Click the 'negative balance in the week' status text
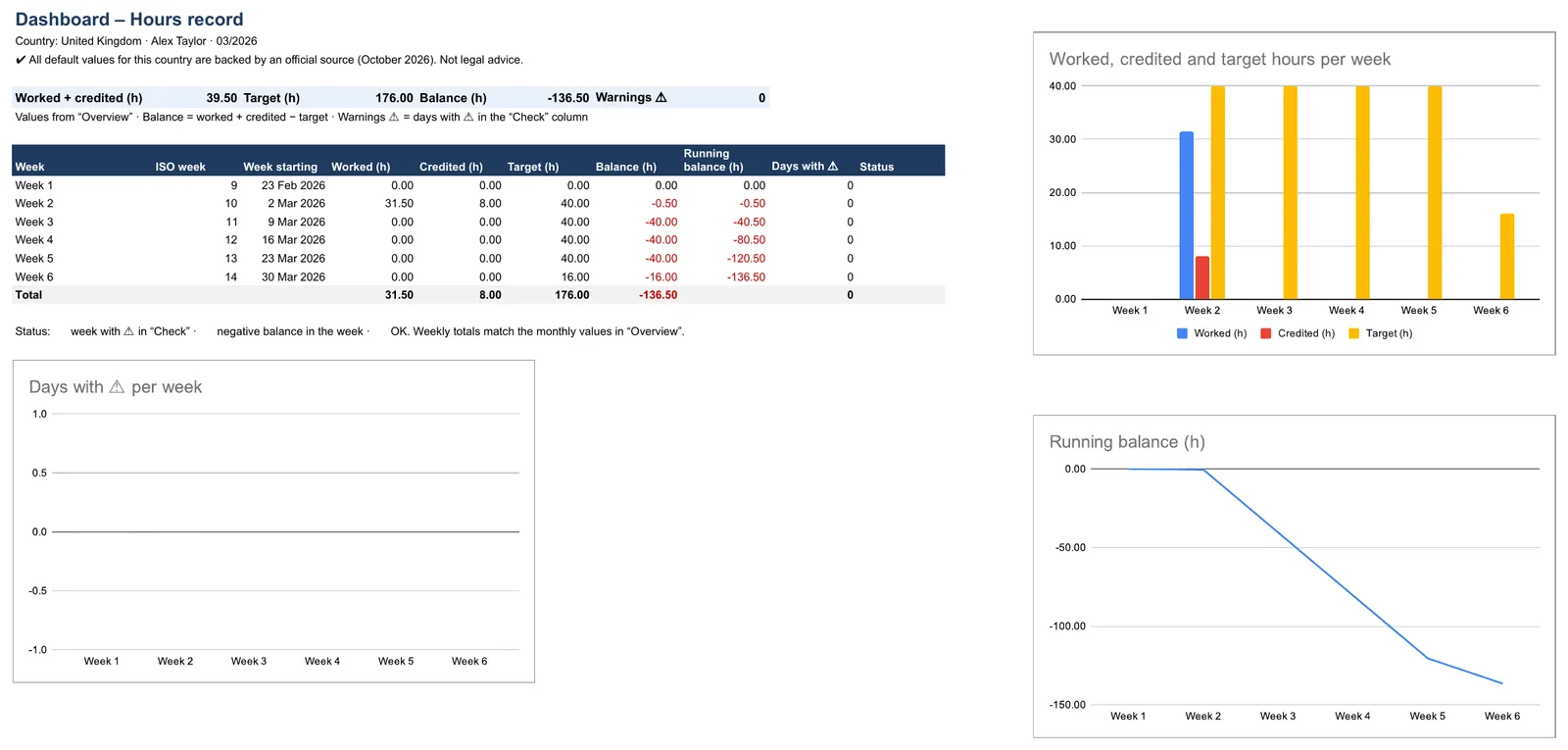 click(290, 331)
